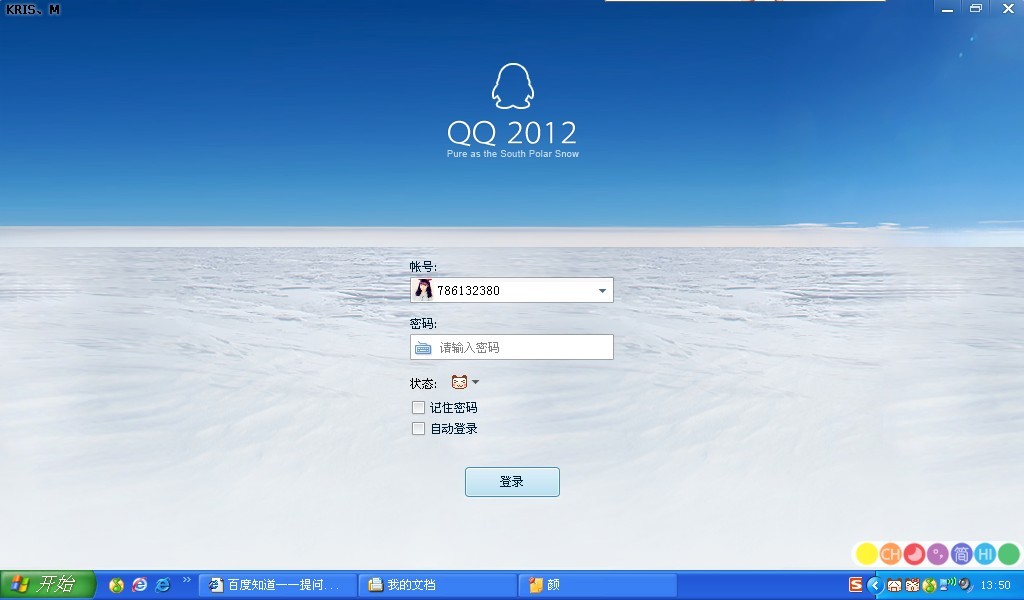Click the CH language bubble icon

pos(889,553)
